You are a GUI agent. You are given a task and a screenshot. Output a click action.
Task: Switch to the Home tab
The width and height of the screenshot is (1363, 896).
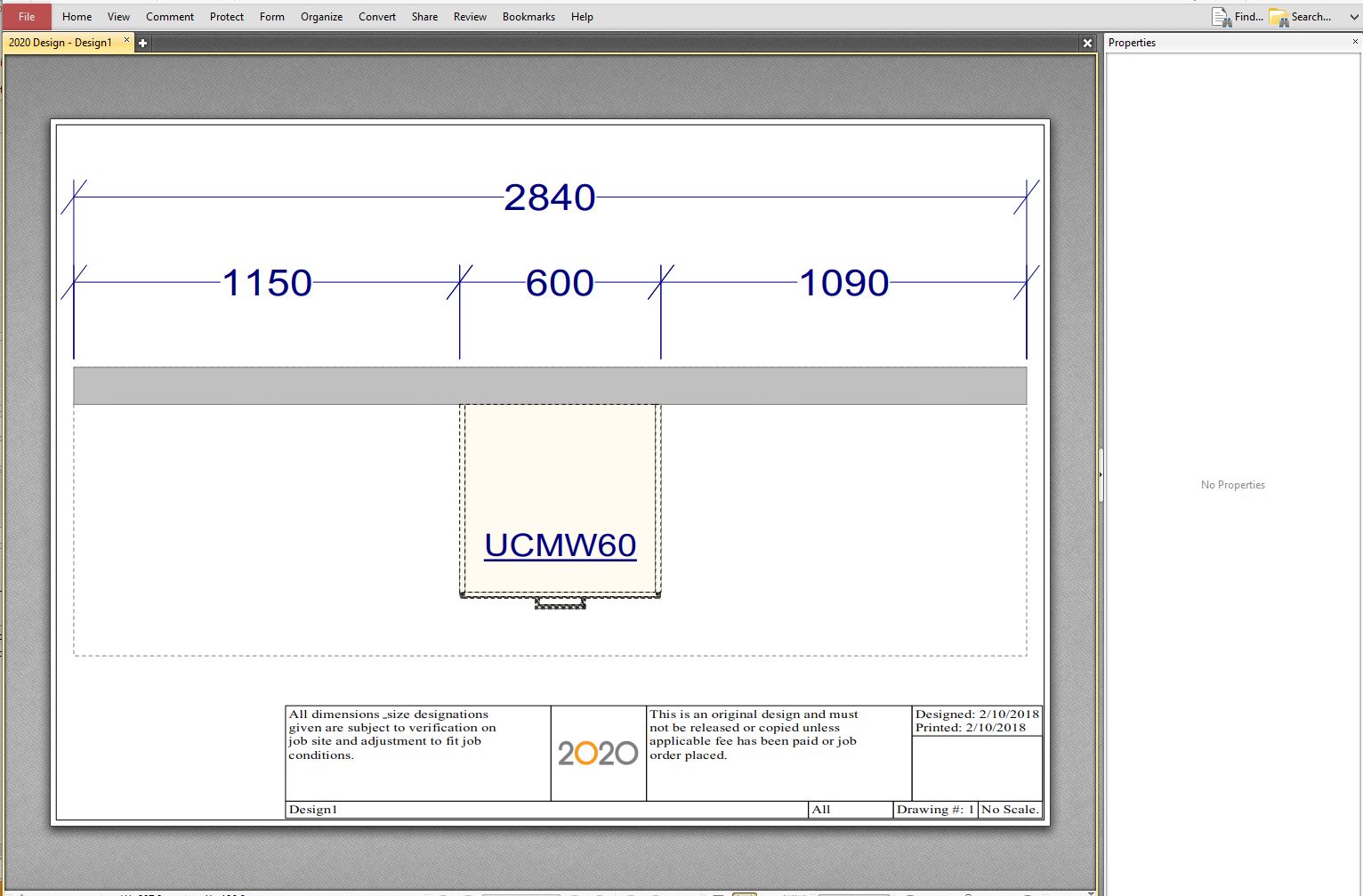point(77,17)
